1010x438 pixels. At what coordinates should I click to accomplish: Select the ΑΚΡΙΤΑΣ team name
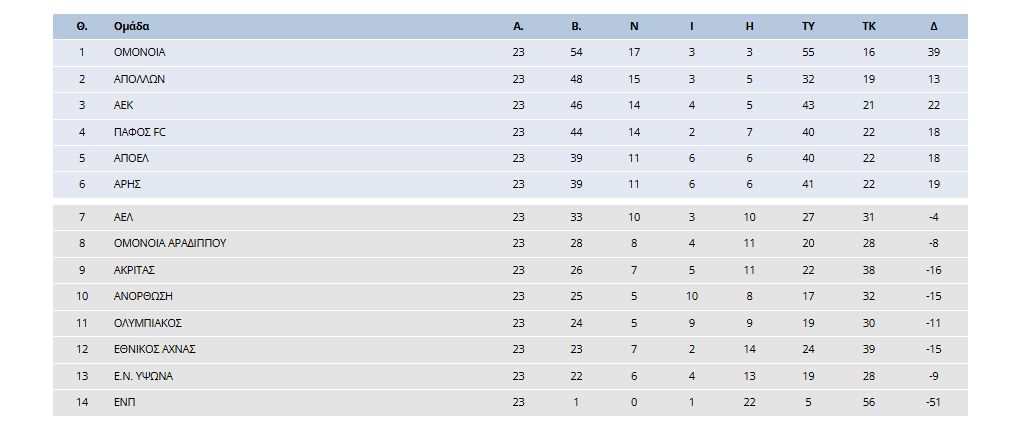pos(134,270)
